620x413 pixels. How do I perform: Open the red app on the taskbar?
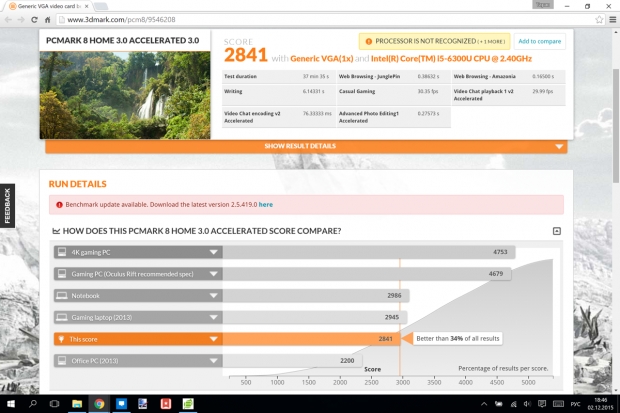pyautogui.click(x=166, y=404)
